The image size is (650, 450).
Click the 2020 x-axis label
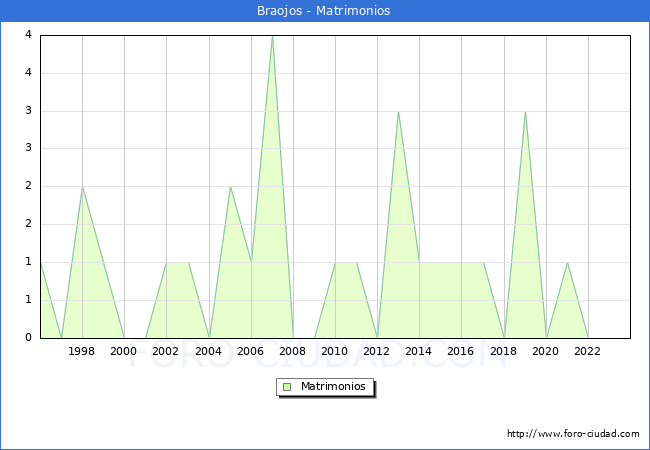pyautogui.click(x=545, y=351)
